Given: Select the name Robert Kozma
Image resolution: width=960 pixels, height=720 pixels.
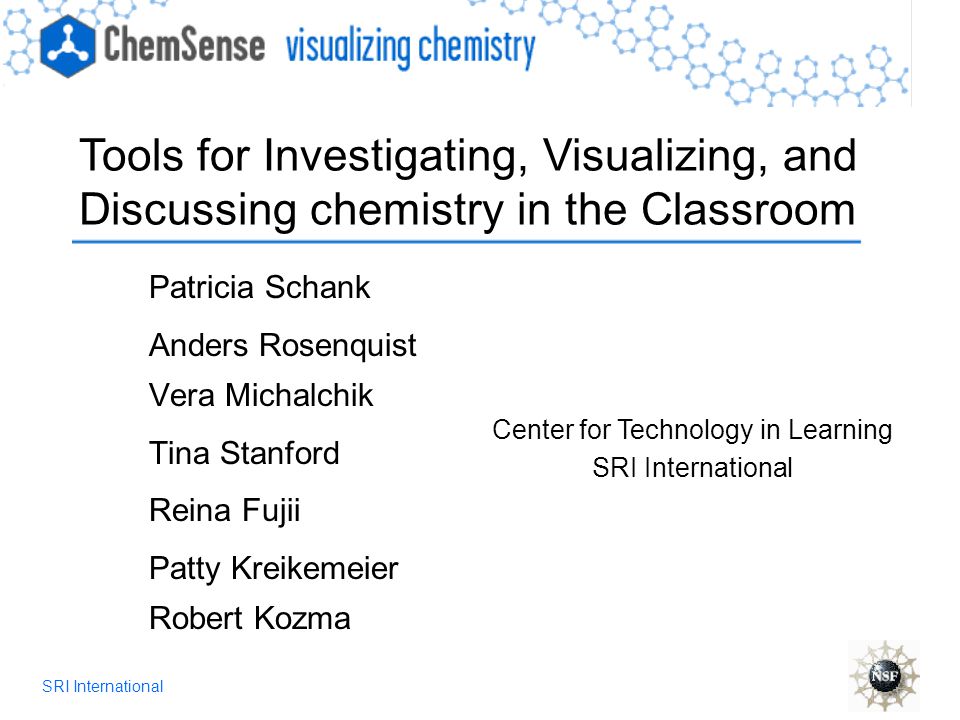Looking at the screenshot, I should (250, 618).
